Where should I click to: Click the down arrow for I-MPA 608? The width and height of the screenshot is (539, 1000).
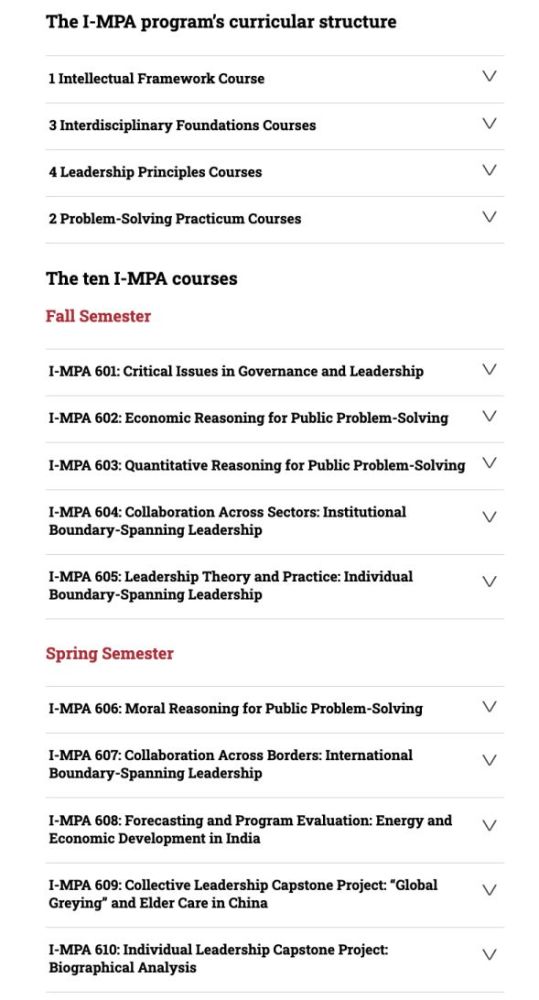[489, 825]
